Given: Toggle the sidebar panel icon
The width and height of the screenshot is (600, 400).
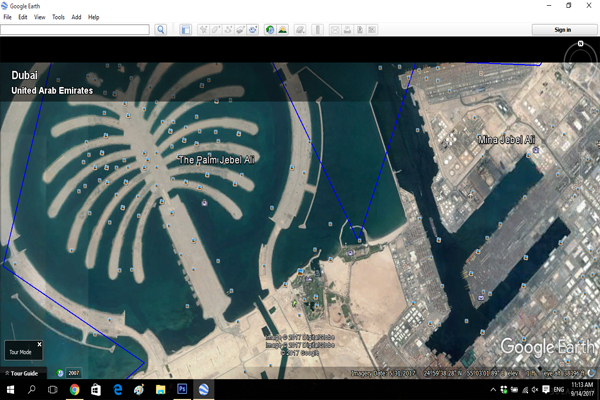Looking at the screenshot, I should point(186,29).
